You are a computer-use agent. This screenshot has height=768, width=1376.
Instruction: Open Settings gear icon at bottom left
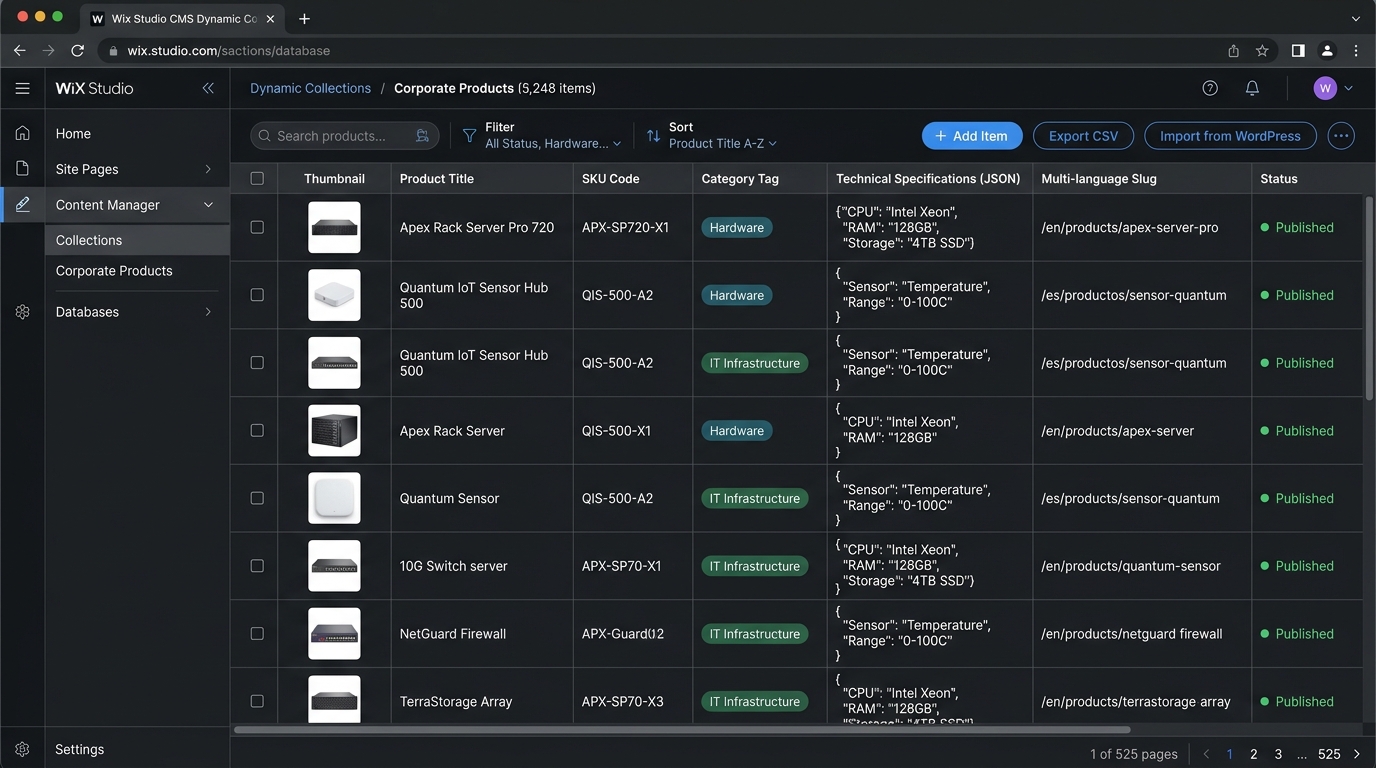tap(22, 749)
